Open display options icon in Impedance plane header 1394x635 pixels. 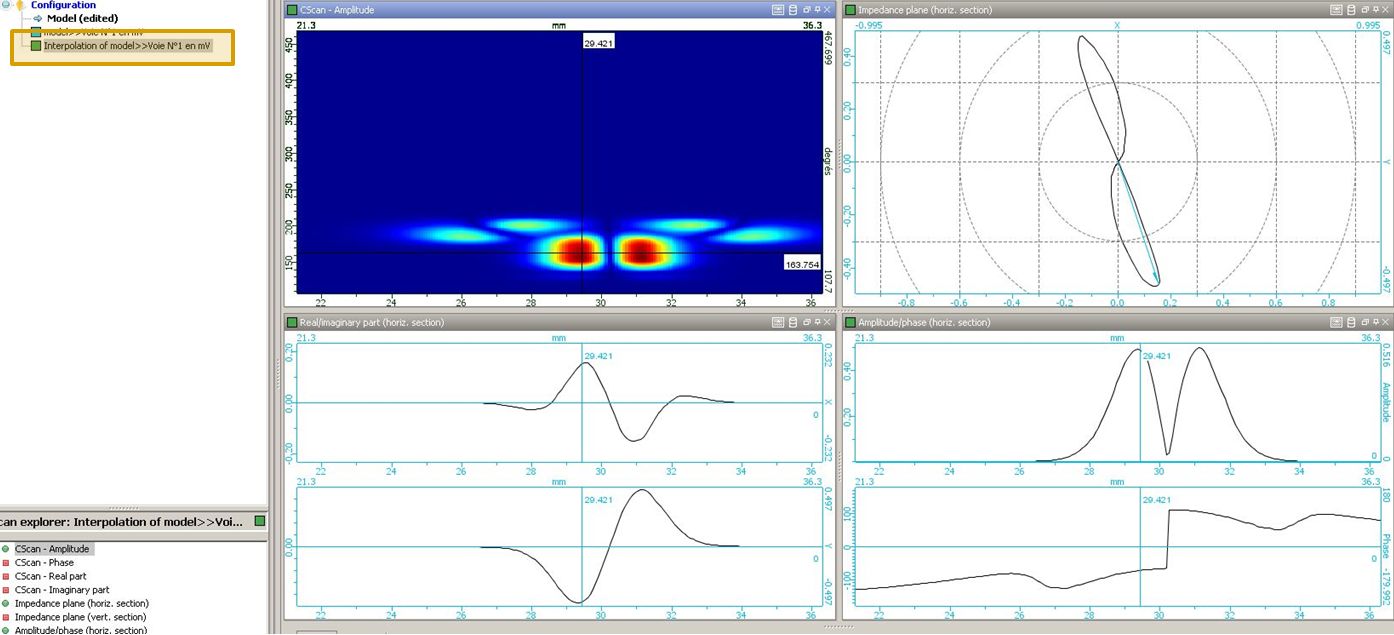[1335, 10]
